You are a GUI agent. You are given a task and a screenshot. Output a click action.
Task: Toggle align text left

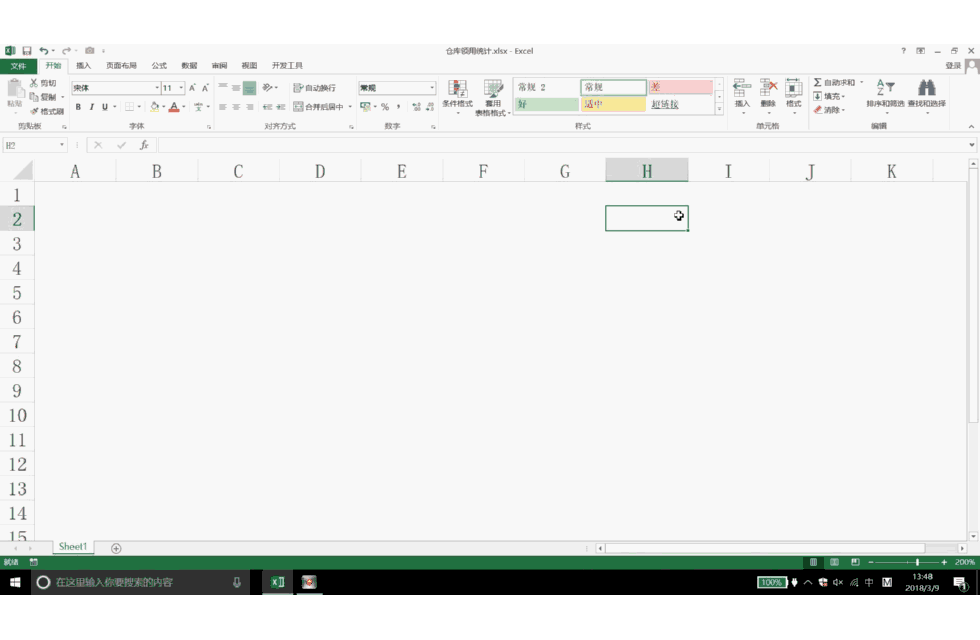[x=222, y=107]
